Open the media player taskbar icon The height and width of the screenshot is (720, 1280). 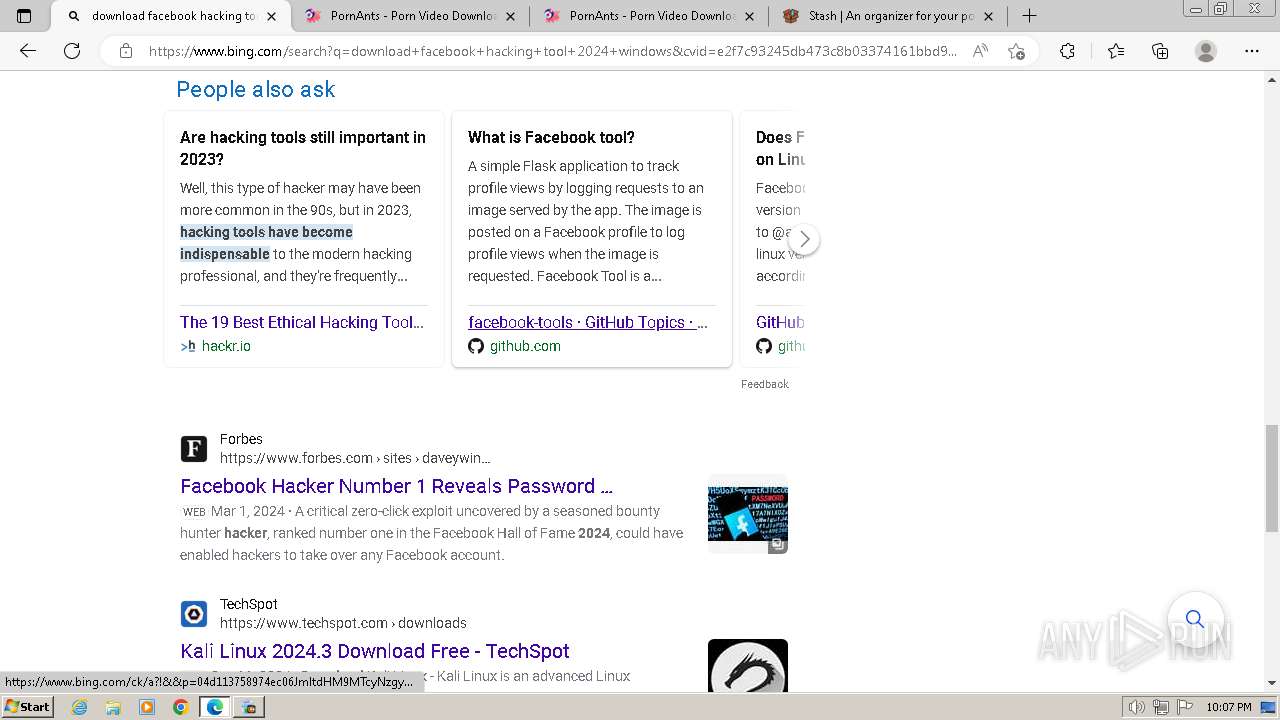click(x=147, y=707)
